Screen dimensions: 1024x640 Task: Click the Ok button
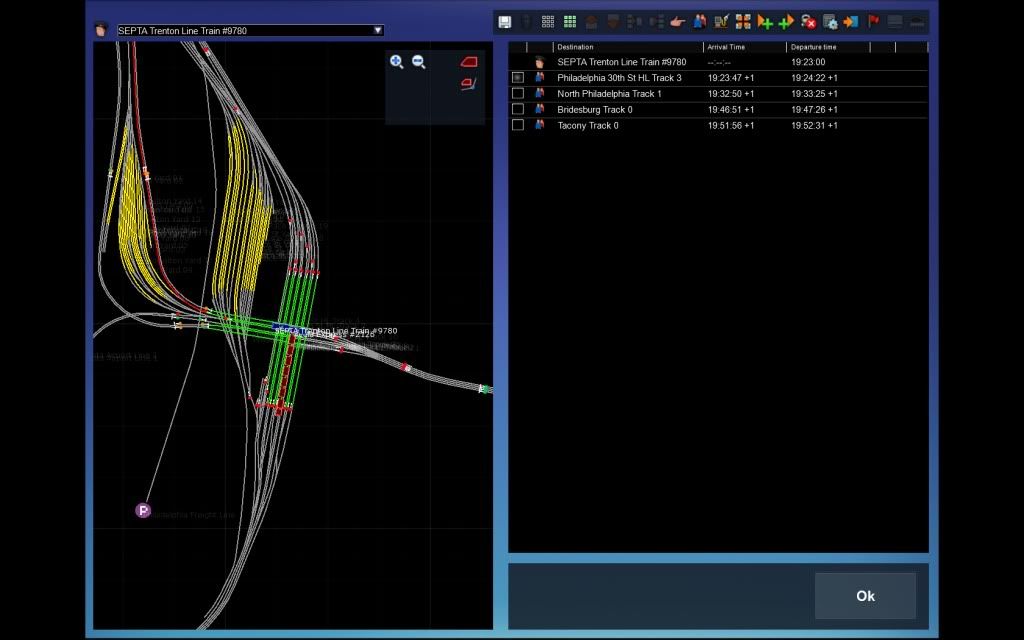click(x=865, y=596)
